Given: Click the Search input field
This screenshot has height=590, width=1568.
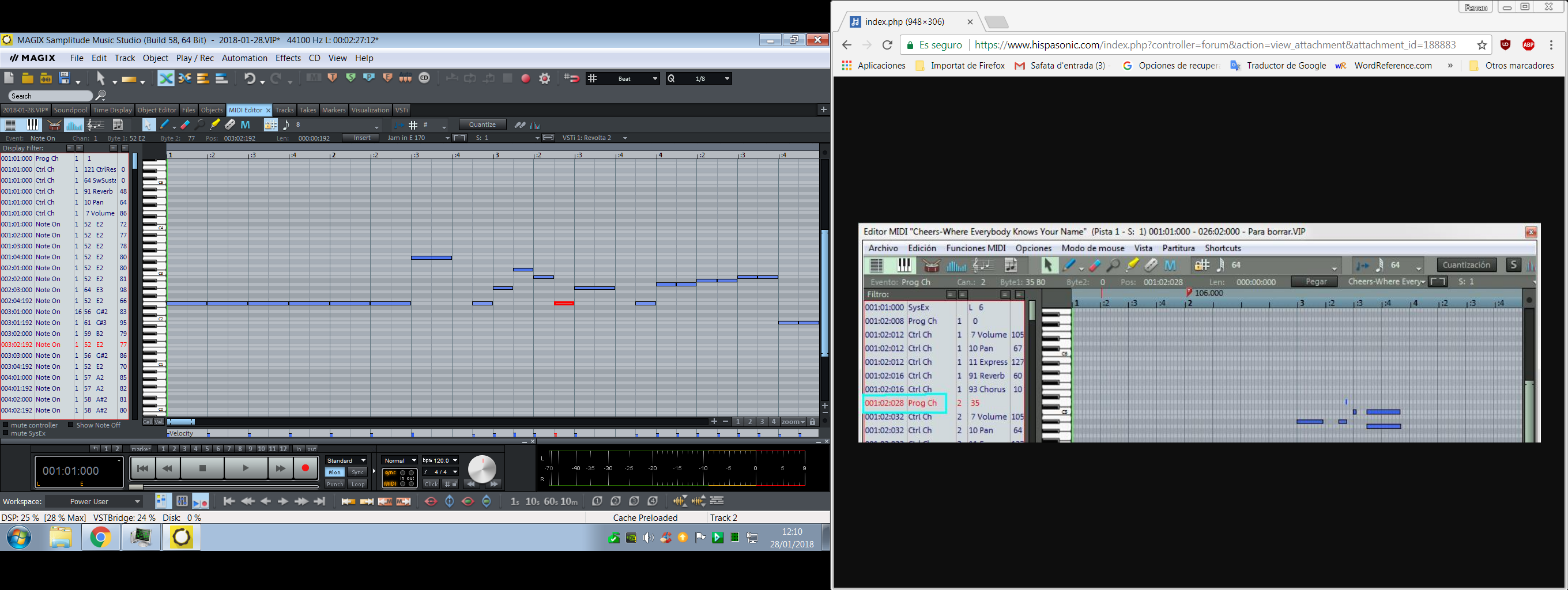Looking at the screenshot, I should [50, 96].
